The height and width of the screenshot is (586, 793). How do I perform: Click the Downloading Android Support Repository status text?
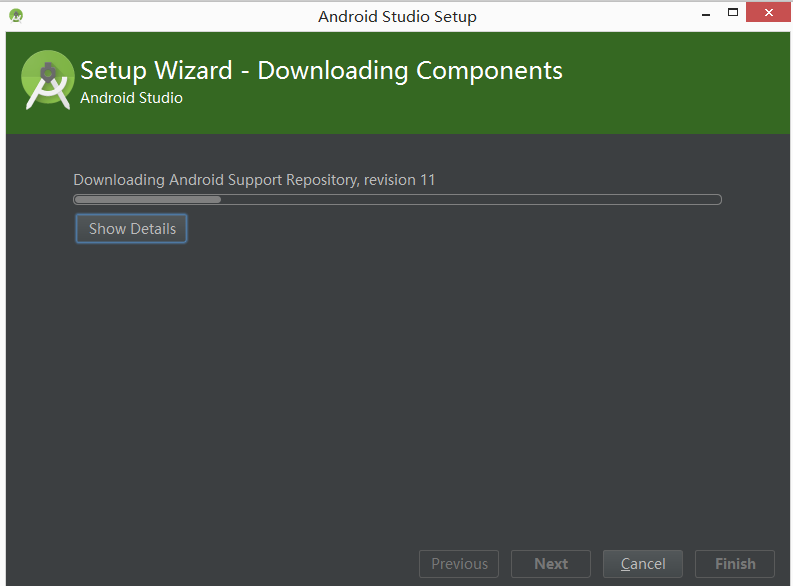[254, 180]
